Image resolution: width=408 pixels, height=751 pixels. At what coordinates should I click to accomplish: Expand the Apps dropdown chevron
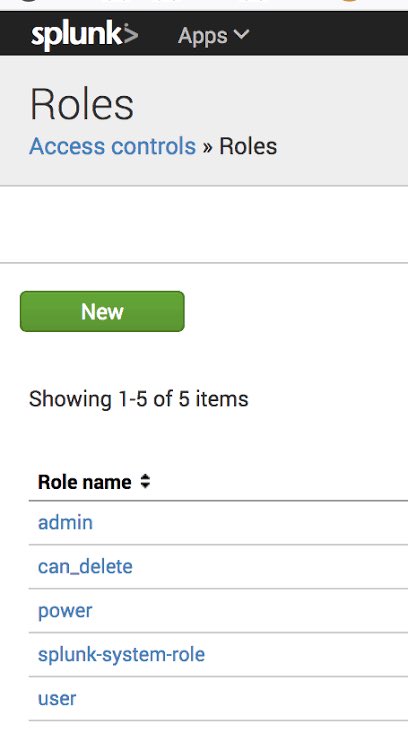241,34
